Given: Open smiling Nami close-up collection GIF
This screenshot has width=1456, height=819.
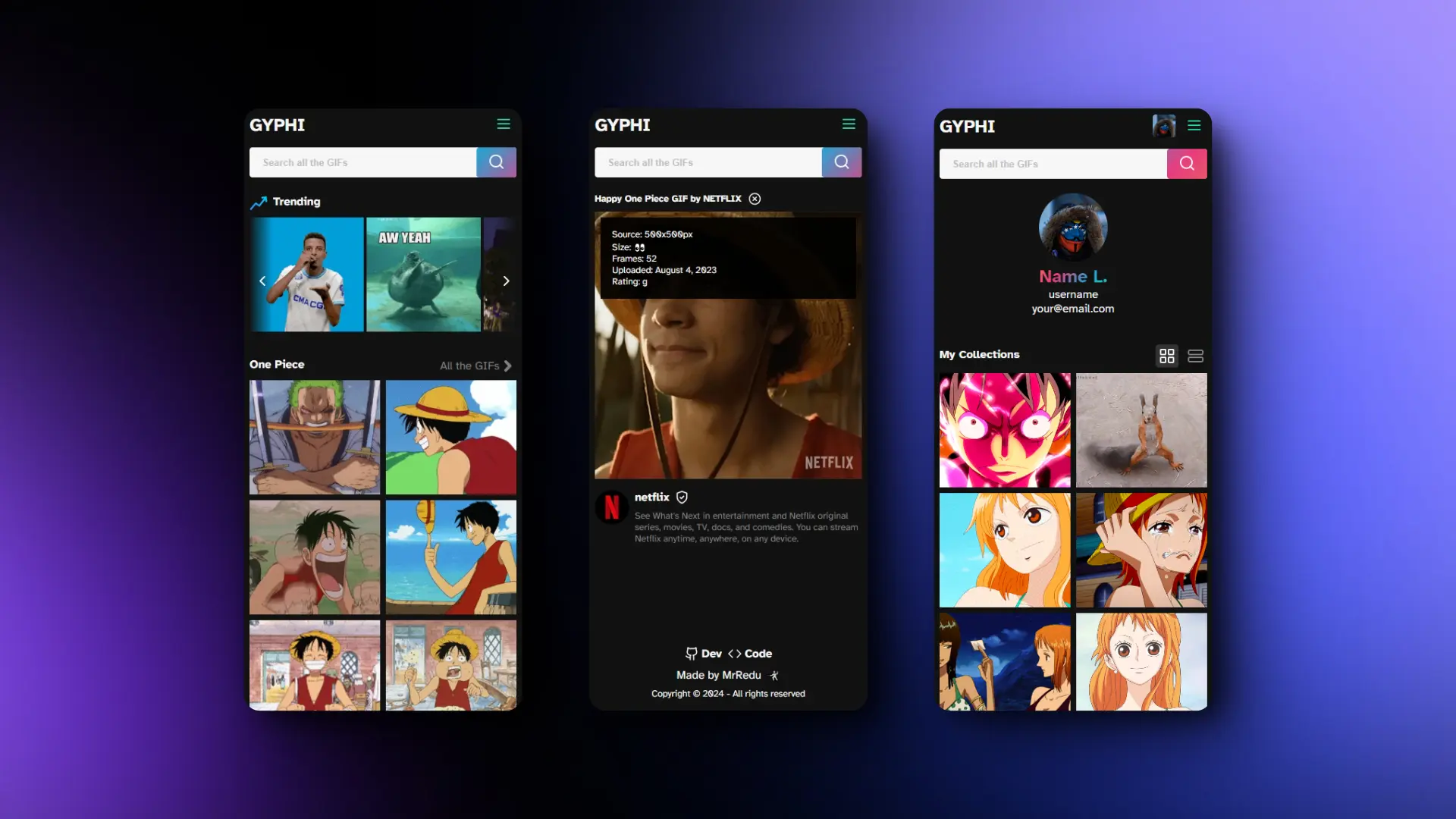Looking at the screenshot, I should [x=1141, y=662].
